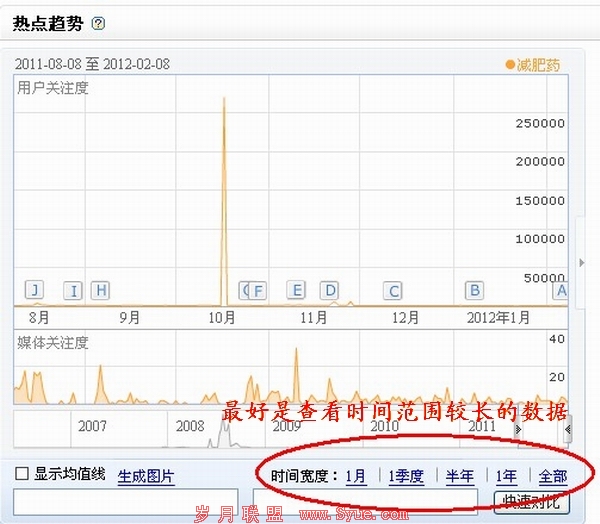This screenshot has height=524, width=600.
Task: Click news marker B near 2012年1月
Action: click(x=474, y=290)
